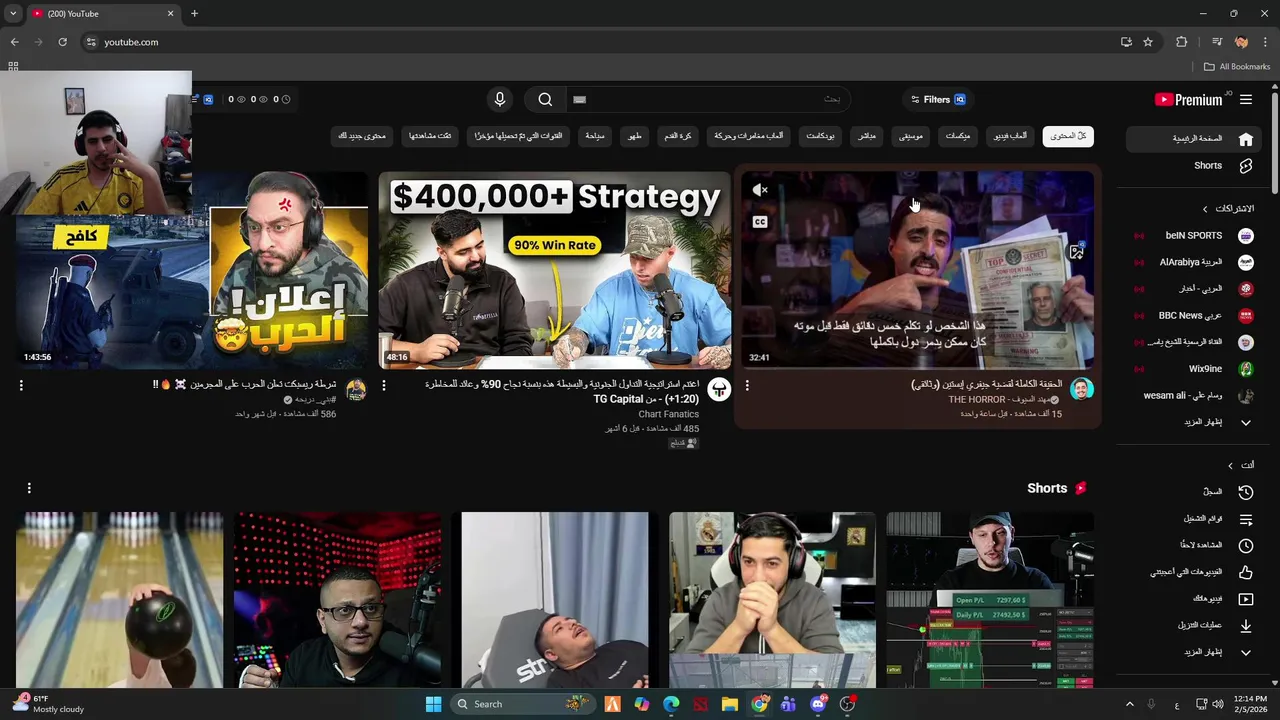The height and width of the screenshot is (720, 1280).
Task: Click the voice search microphone button
Action: point(500,99)
